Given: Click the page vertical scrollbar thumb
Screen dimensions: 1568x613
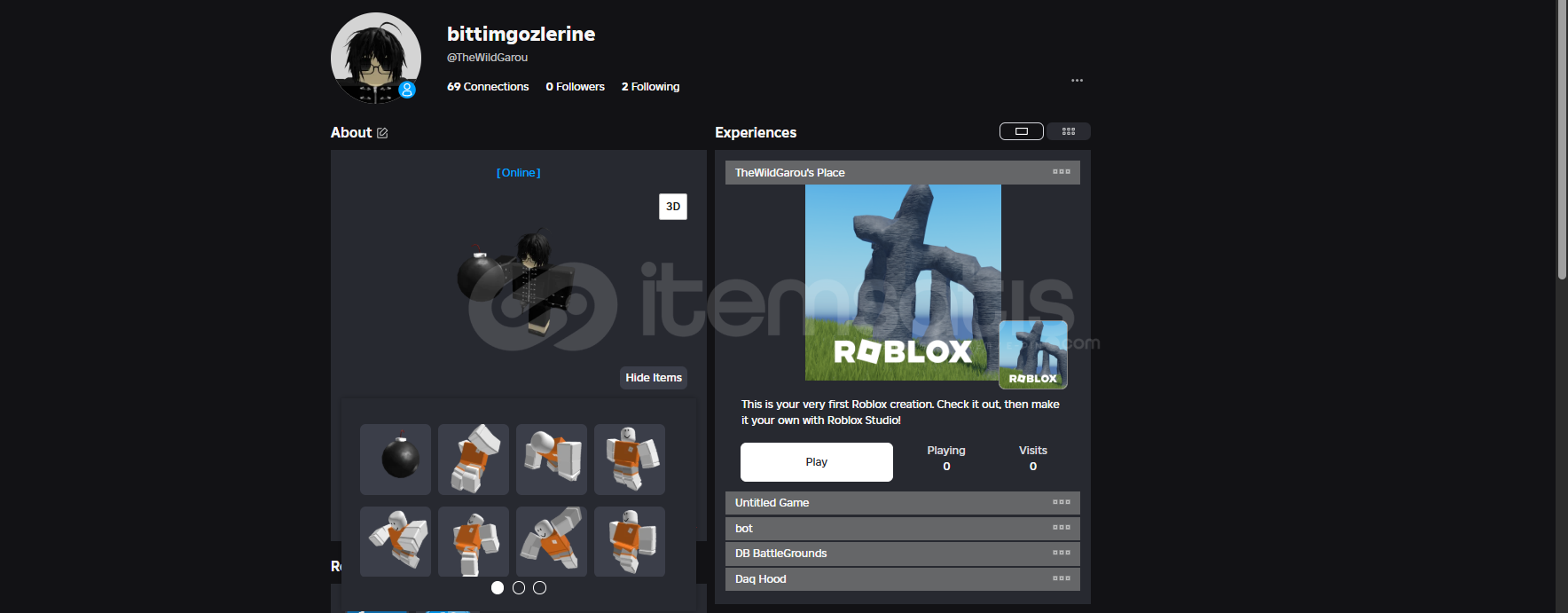Looking at the screenshot, I should click(1562, 140).
